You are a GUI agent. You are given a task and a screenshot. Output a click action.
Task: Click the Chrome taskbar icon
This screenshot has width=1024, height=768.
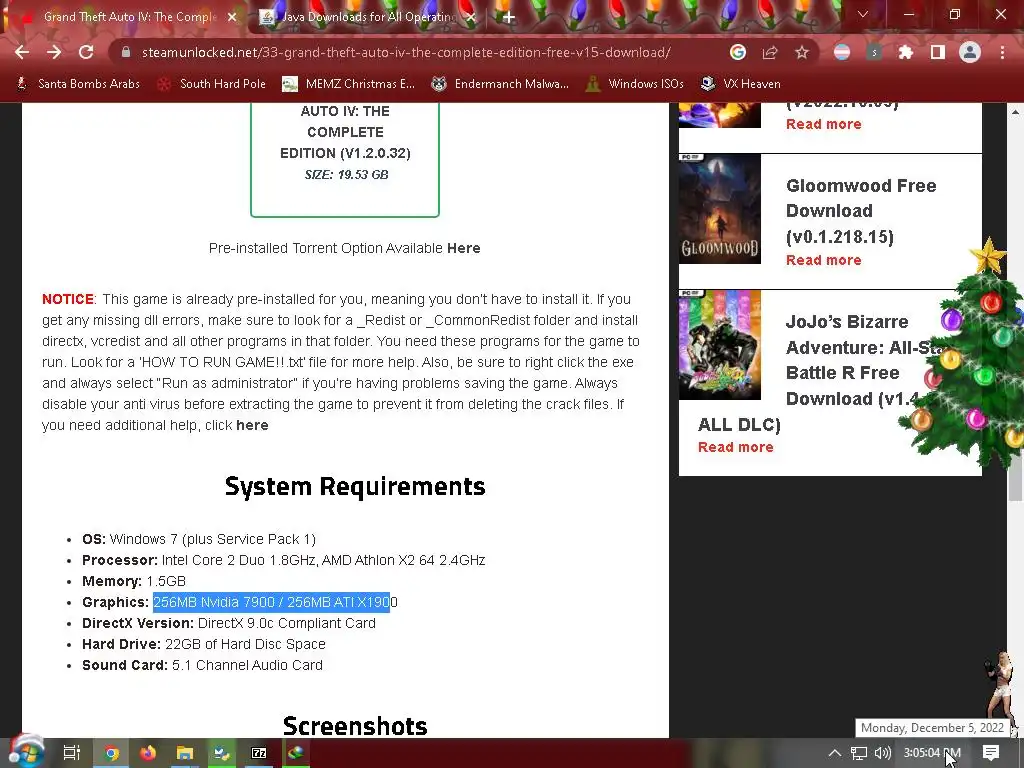click(x=112, y=753)
